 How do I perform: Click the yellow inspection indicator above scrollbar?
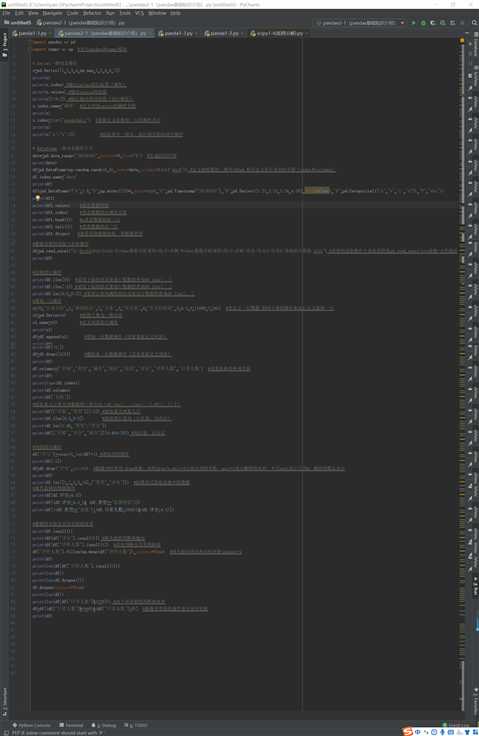tap(462, 41)
